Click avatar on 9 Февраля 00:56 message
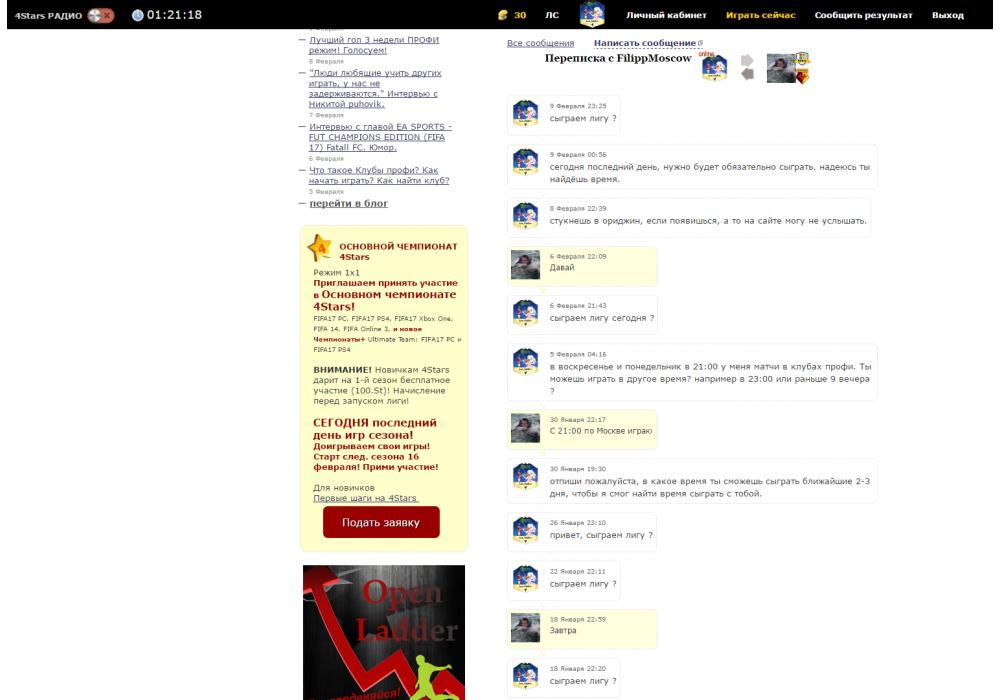This screenshot has height=700, width=1000. click(526, 162)
